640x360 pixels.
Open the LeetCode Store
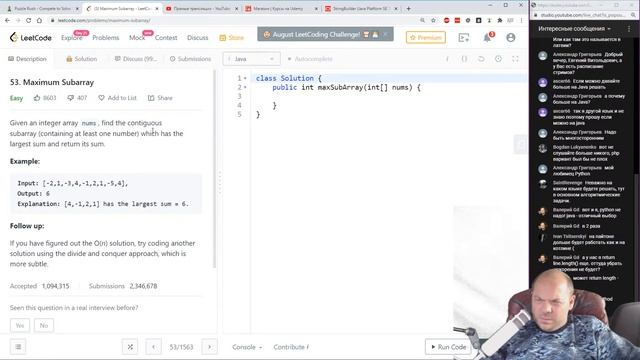coord(231,38)
